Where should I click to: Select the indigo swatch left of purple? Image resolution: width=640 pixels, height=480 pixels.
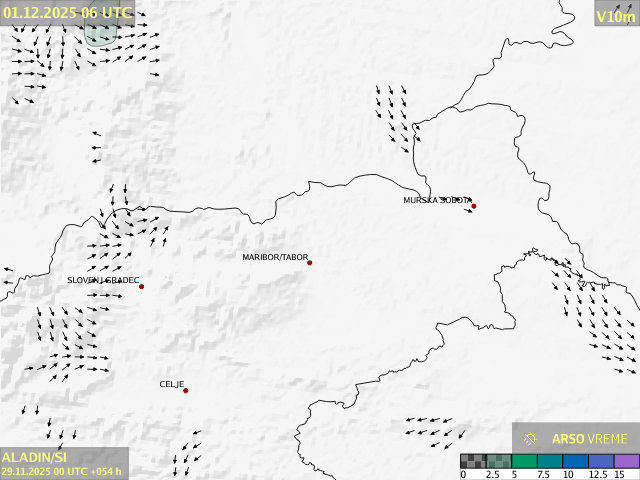coord(600,461)
